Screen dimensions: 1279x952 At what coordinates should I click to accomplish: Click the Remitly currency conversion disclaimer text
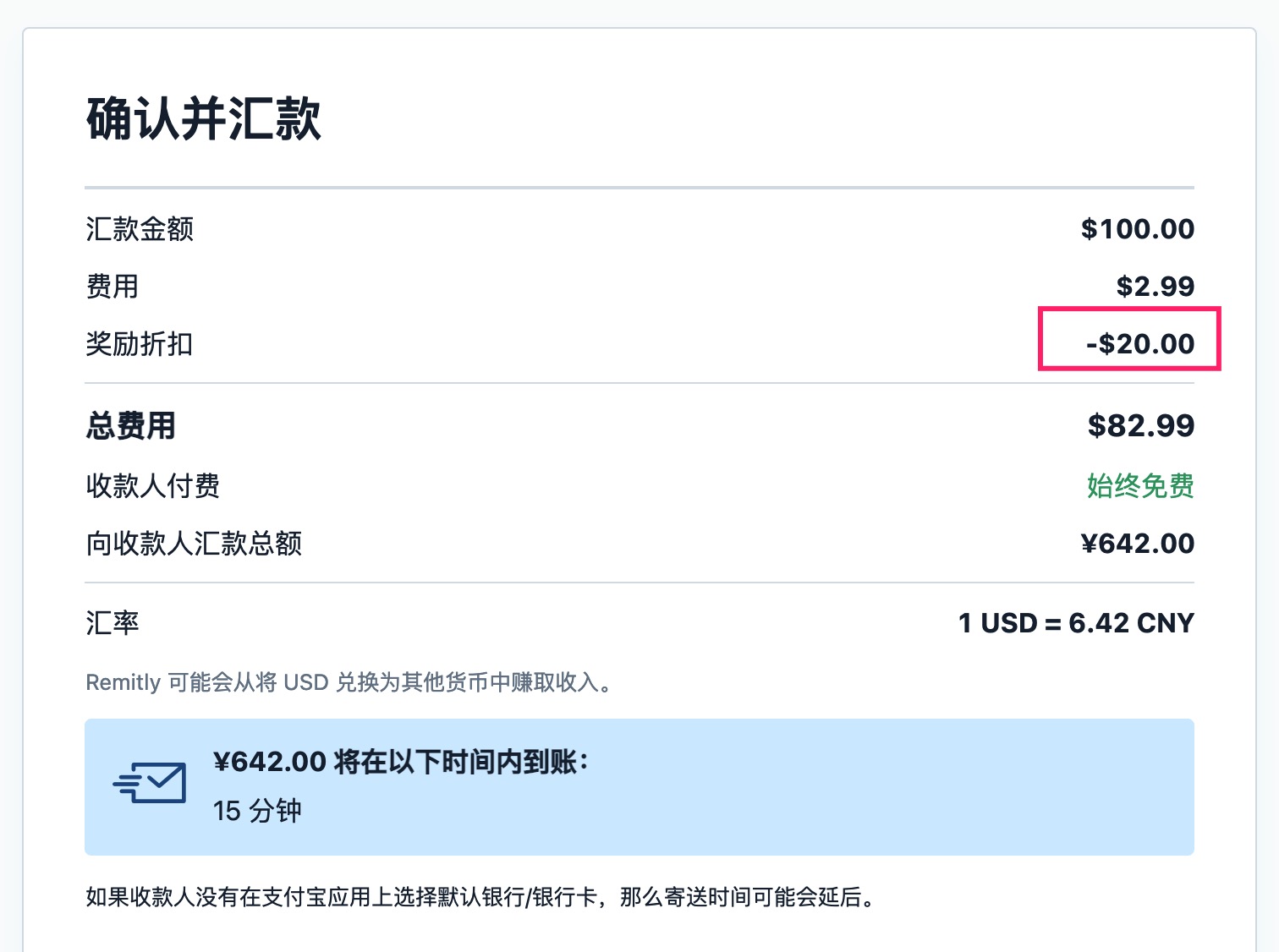349,682
